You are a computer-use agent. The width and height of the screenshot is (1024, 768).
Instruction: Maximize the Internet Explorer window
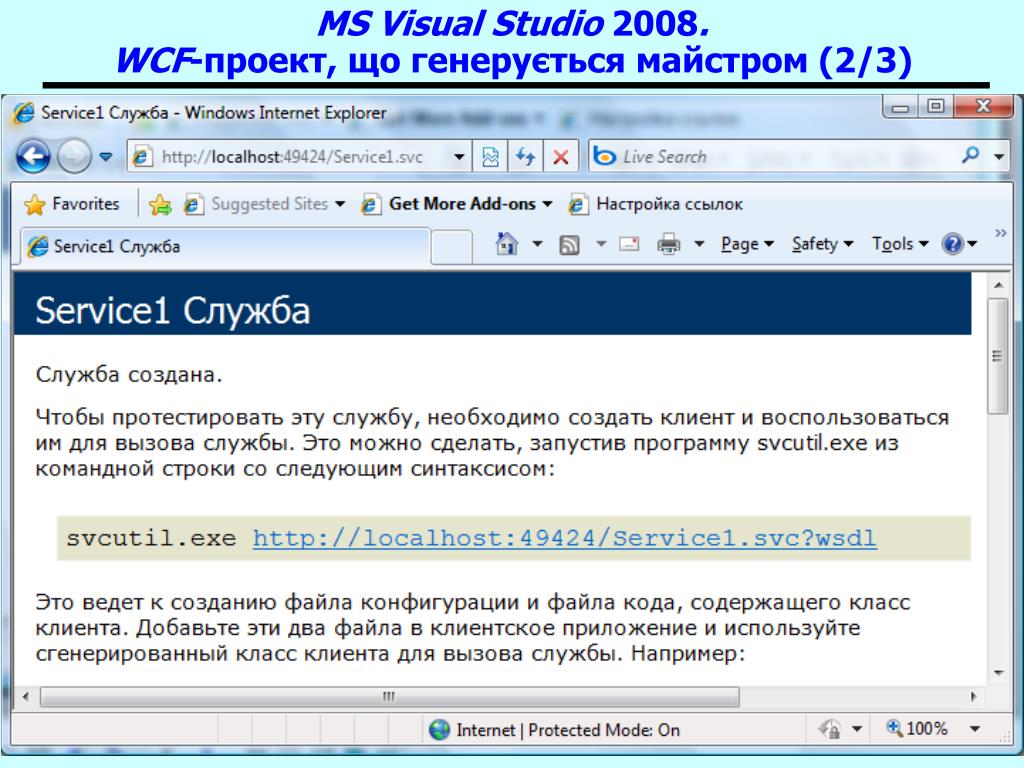click(x=936, y=106)
